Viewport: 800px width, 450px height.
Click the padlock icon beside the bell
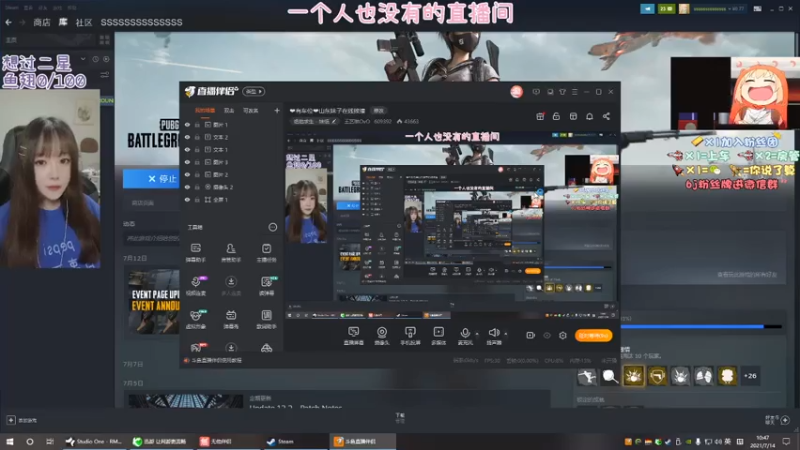click(556, 116)
